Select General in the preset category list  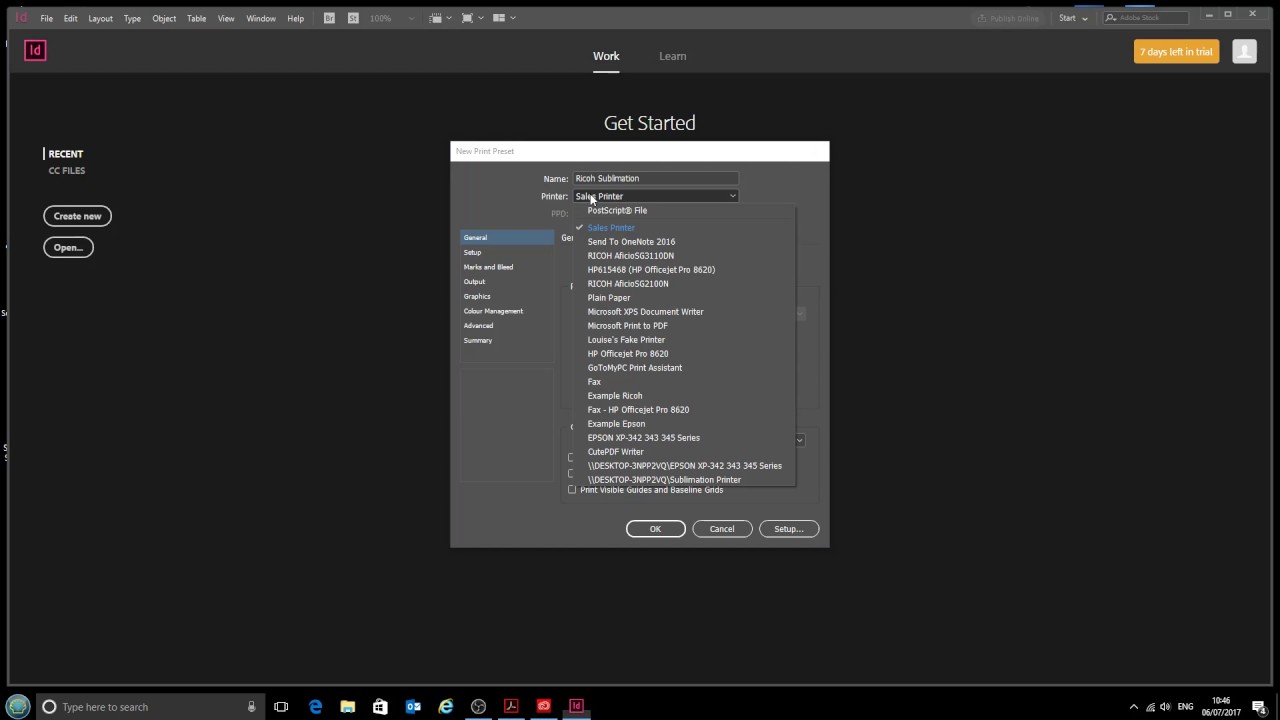tap(507, 238)
